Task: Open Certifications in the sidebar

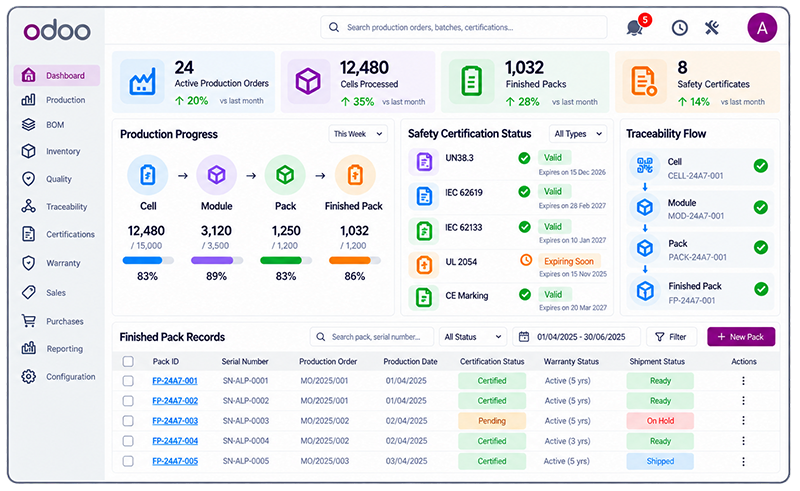Action: click(57, 234)
